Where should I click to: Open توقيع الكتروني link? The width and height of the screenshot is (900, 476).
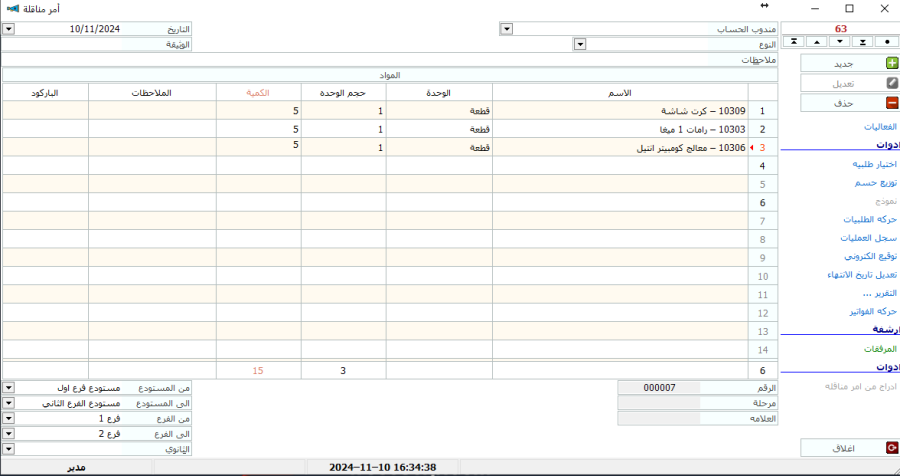pos(870,256)
